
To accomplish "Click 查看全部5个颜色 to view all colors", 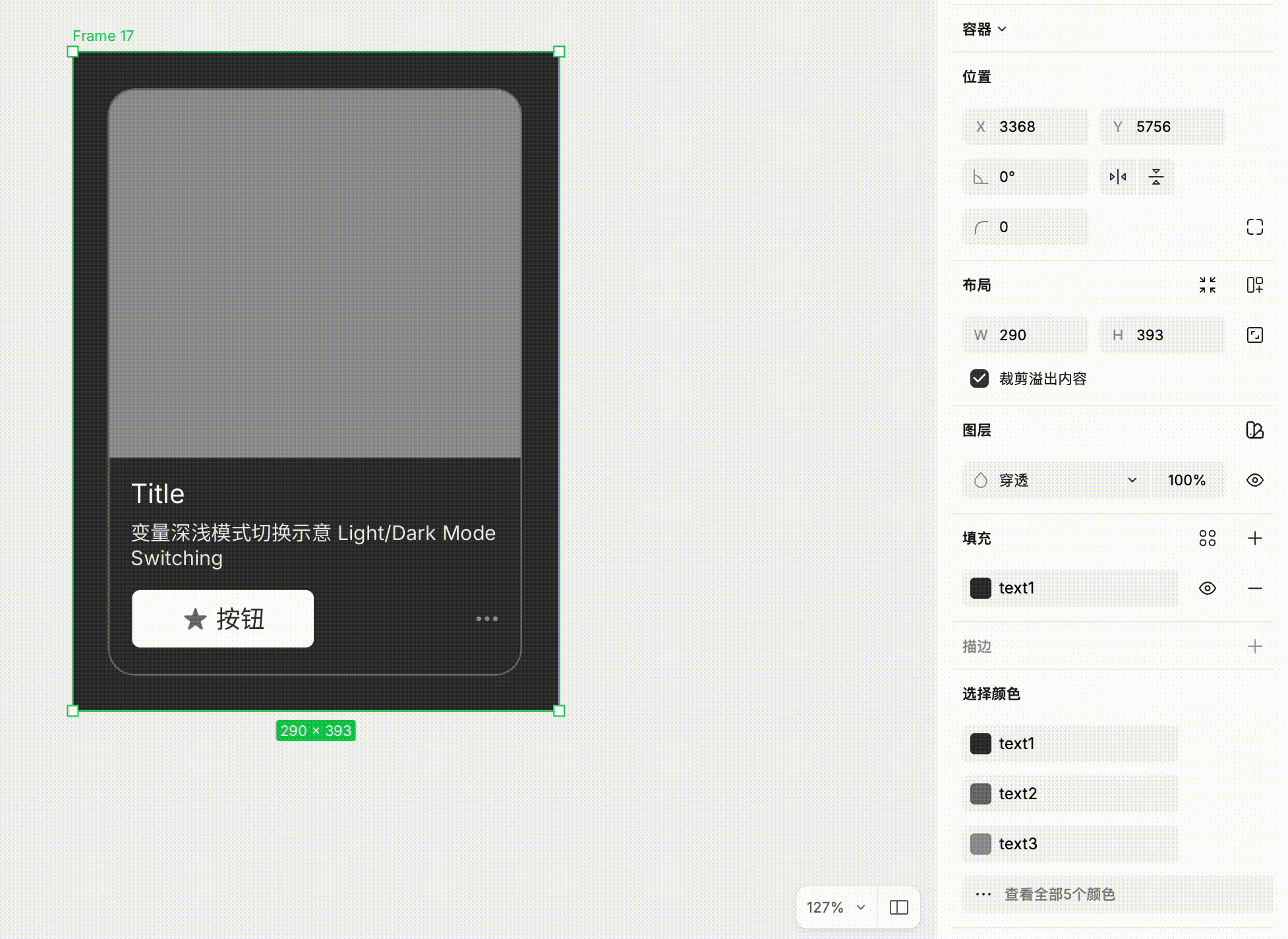I will (x=1117, y=894).
